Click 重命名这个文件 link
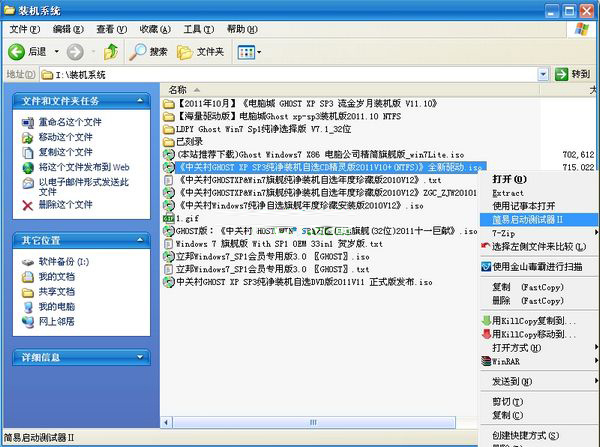 pyautogui.click(x=70, y=122)
